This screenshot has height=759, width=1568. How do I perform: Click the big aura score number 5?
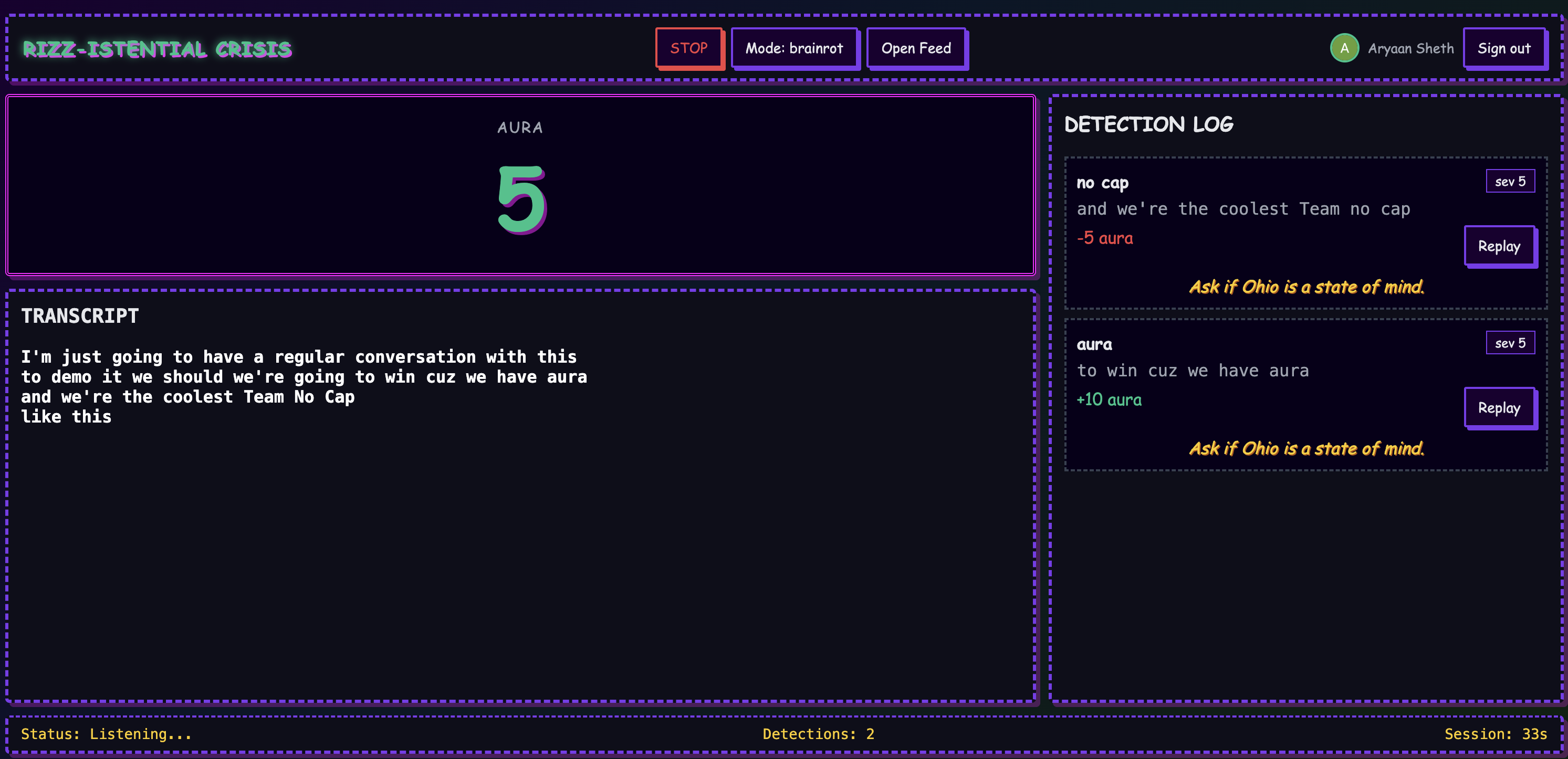coord(521,199)
